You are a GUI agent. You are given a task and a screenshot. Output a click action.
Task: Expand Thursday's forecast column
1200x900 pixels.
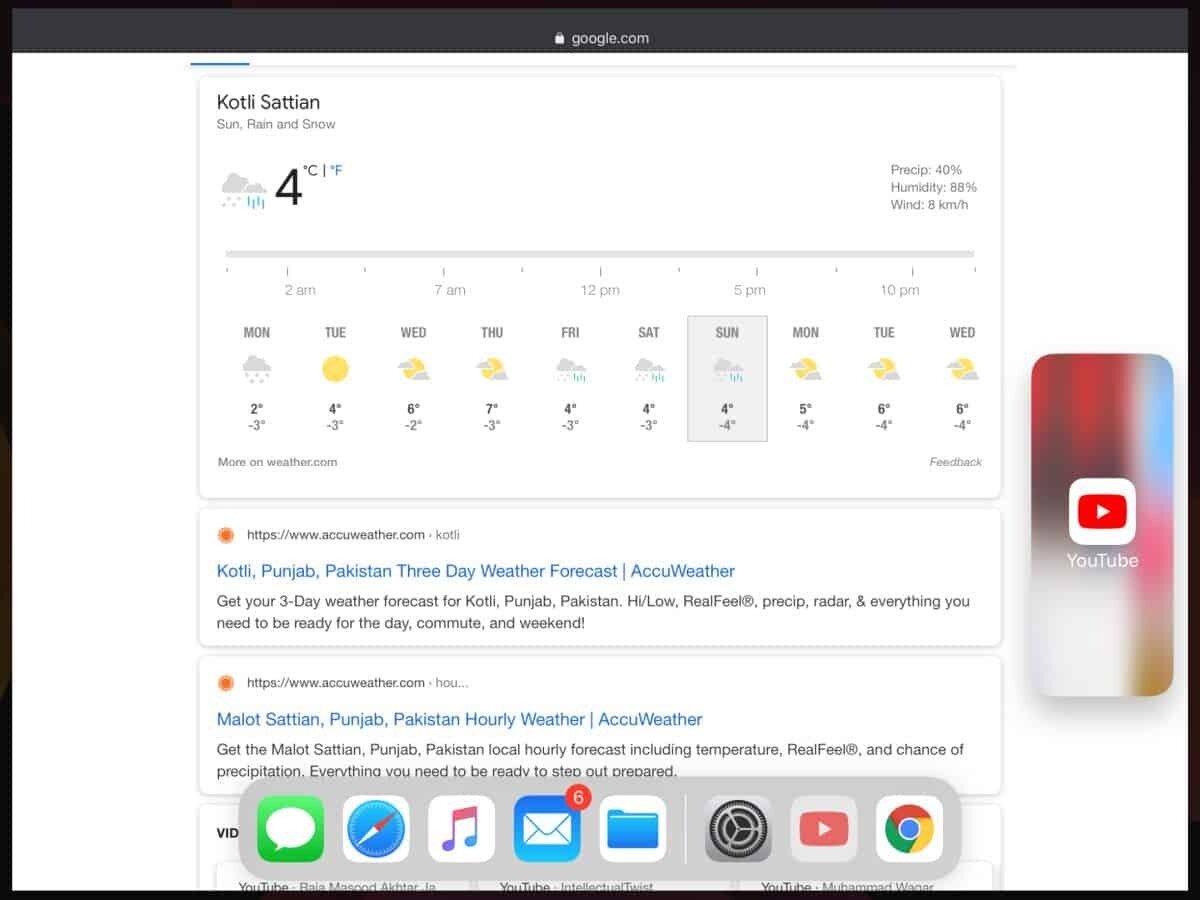[491, 378]
